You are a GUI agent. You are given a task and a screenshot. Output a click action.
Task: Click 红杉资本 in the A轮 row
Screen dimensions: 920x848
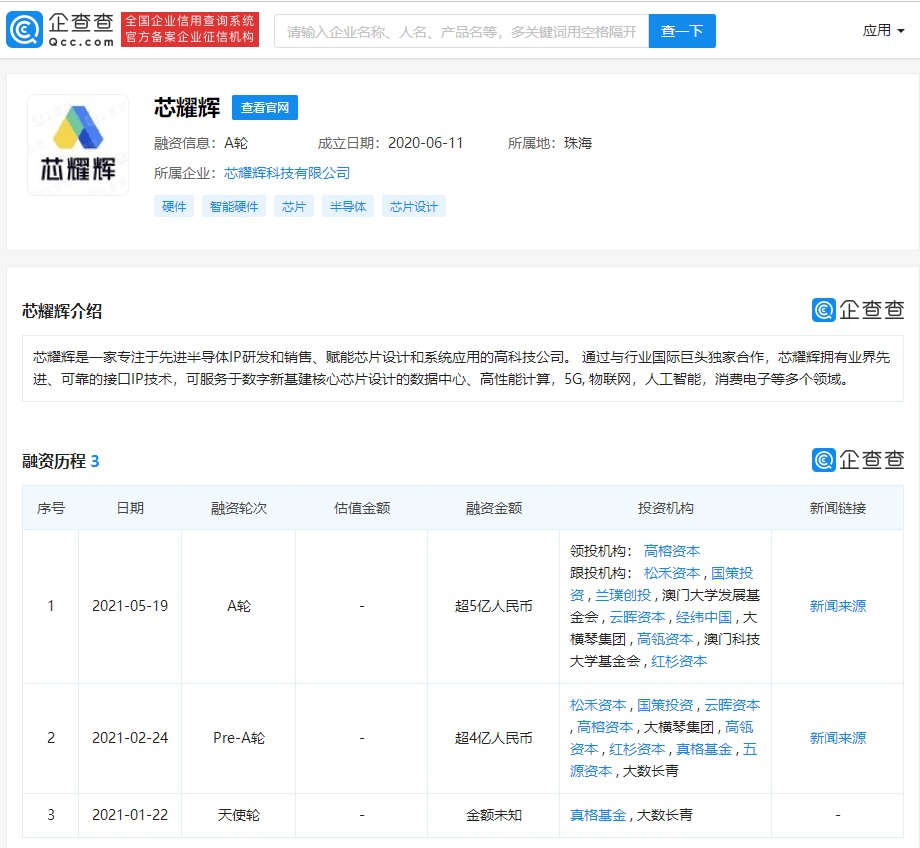(679, 661)
